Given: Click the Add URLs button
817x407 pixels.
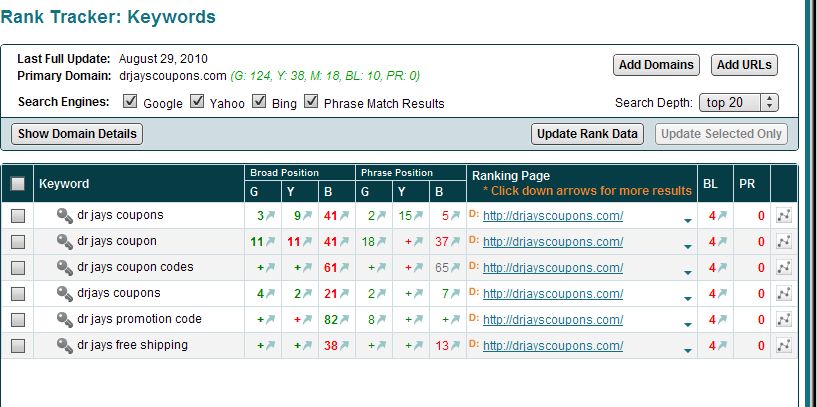Looking at the screenshot, I should click(744, 65).
